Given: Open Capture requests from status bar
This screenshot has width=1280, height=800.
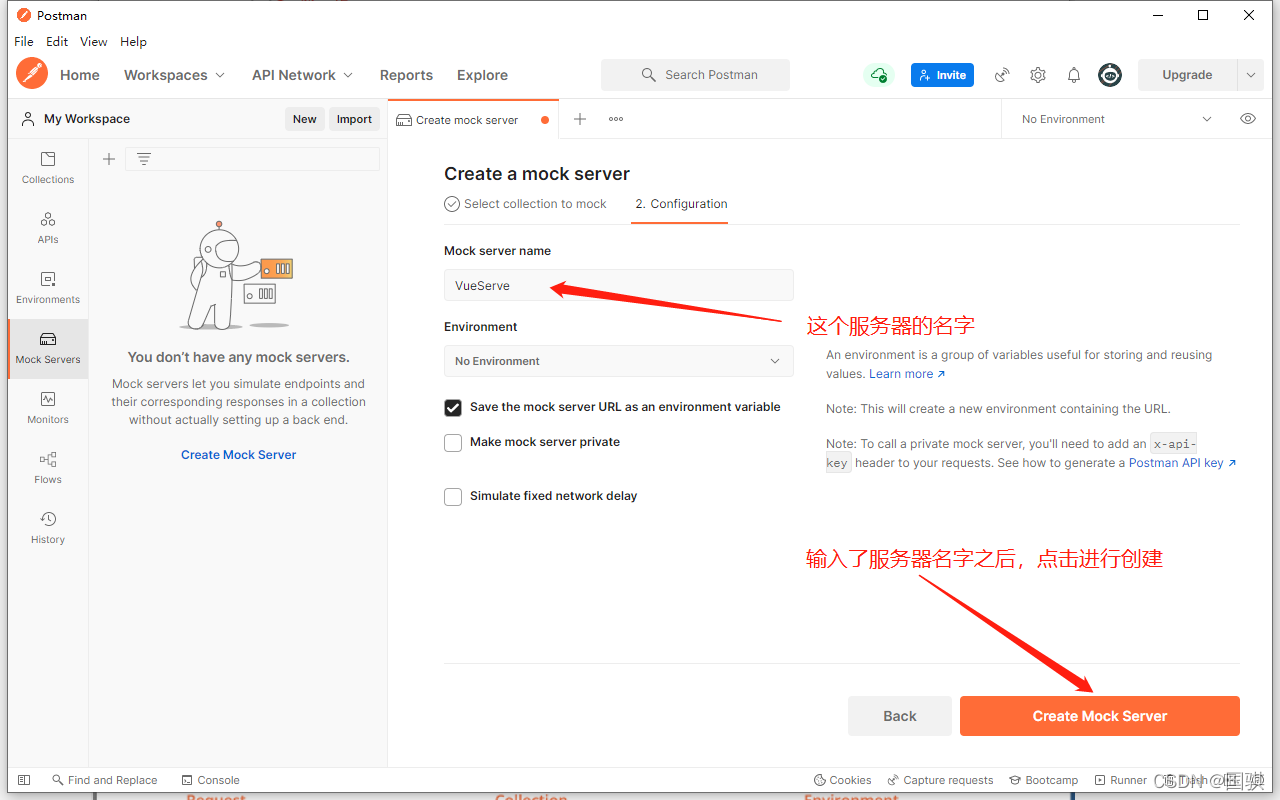Looking at the screenshot, I should pos(941,780).
